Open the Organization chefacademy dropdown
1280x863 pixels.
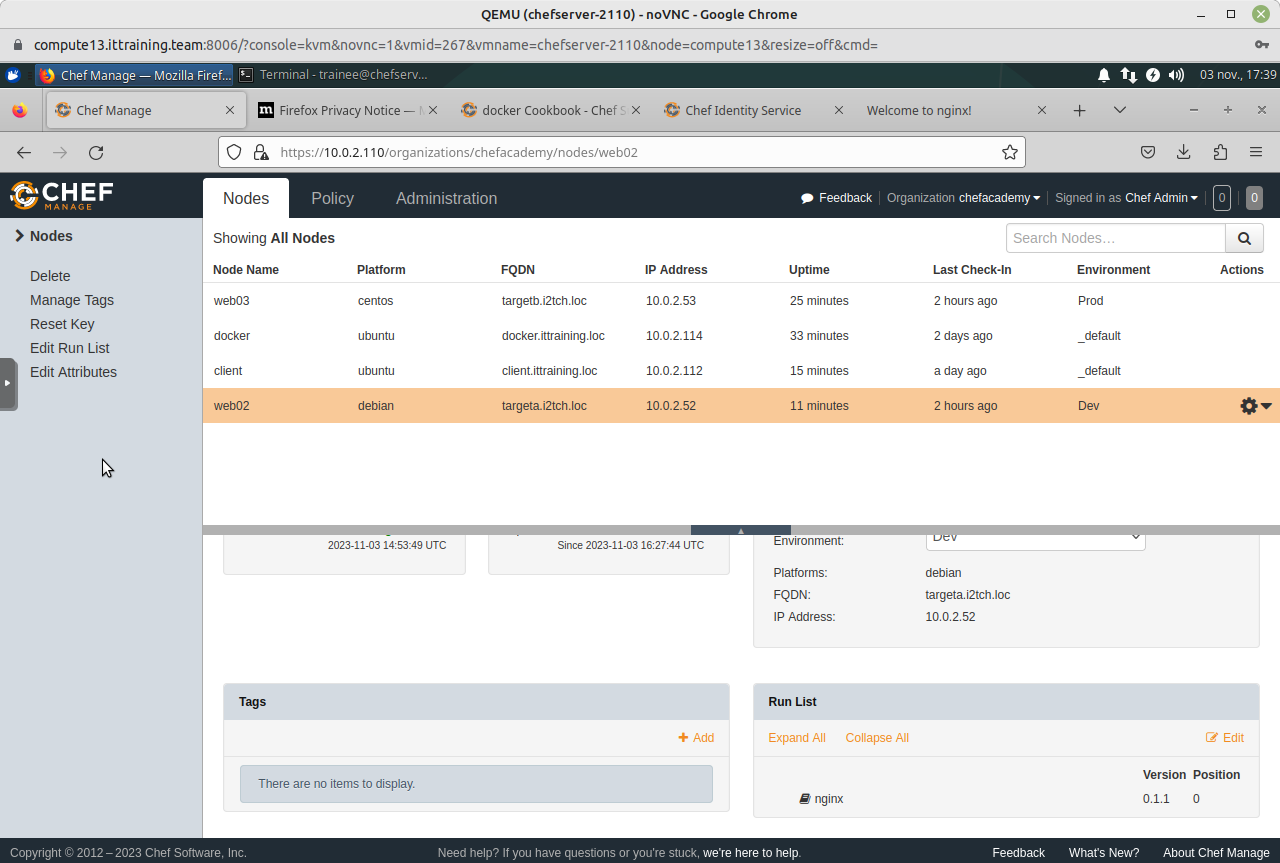click(x=963, y=198)
